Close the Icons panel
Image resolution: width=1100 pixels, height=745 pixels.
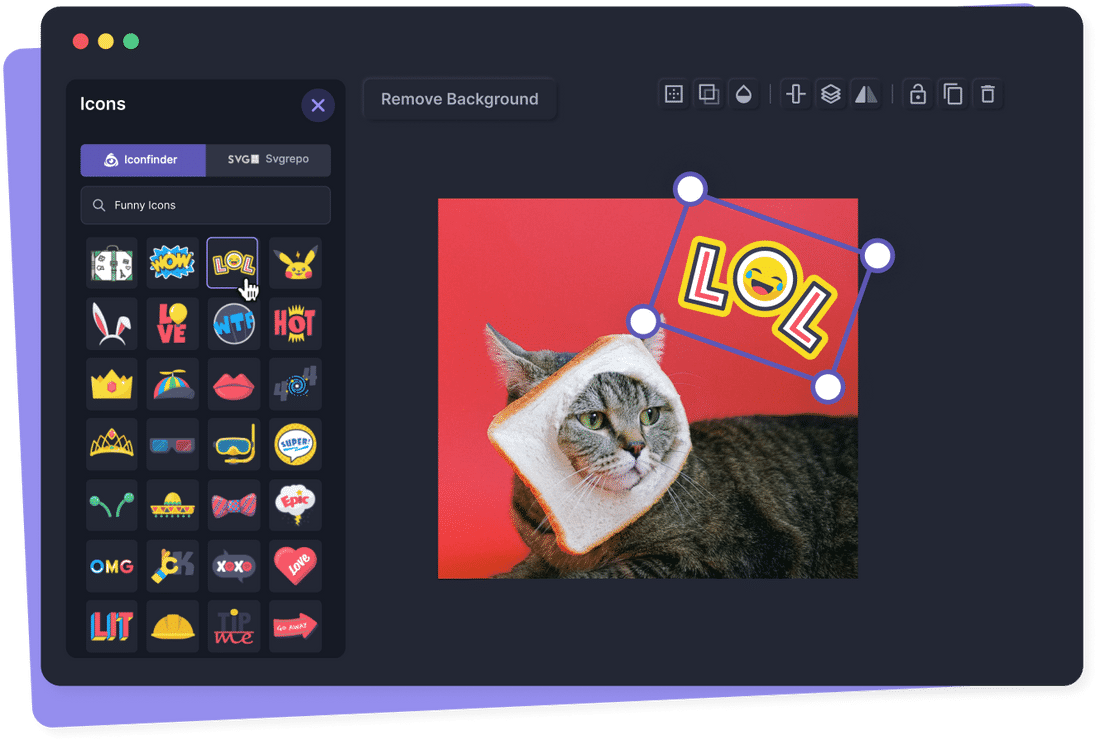[318, 105]
